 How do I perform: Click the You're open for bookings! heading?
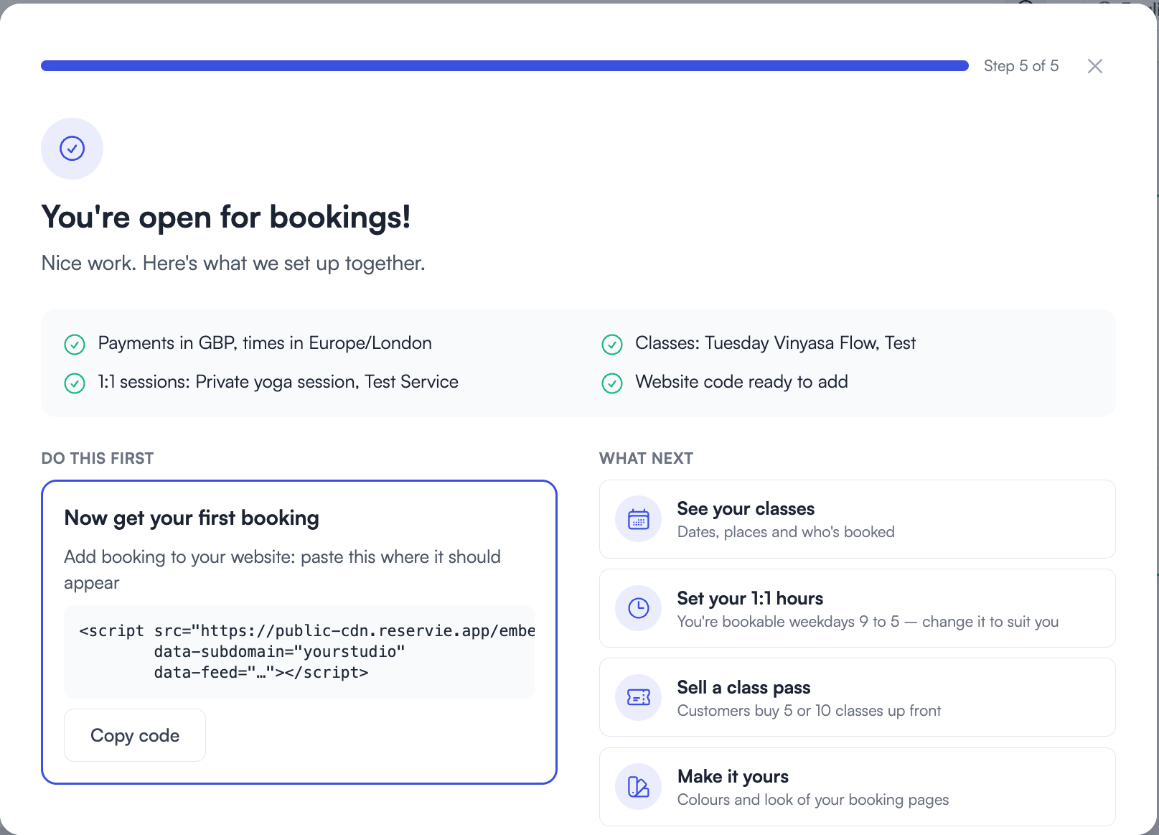click(225, 217)
